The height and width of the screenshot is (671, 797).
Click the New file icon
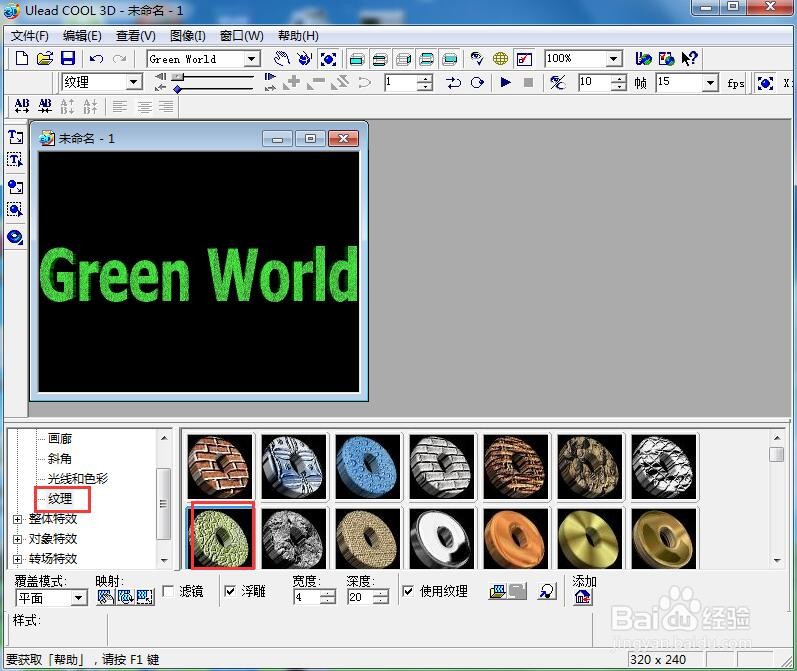click(21, 58)
